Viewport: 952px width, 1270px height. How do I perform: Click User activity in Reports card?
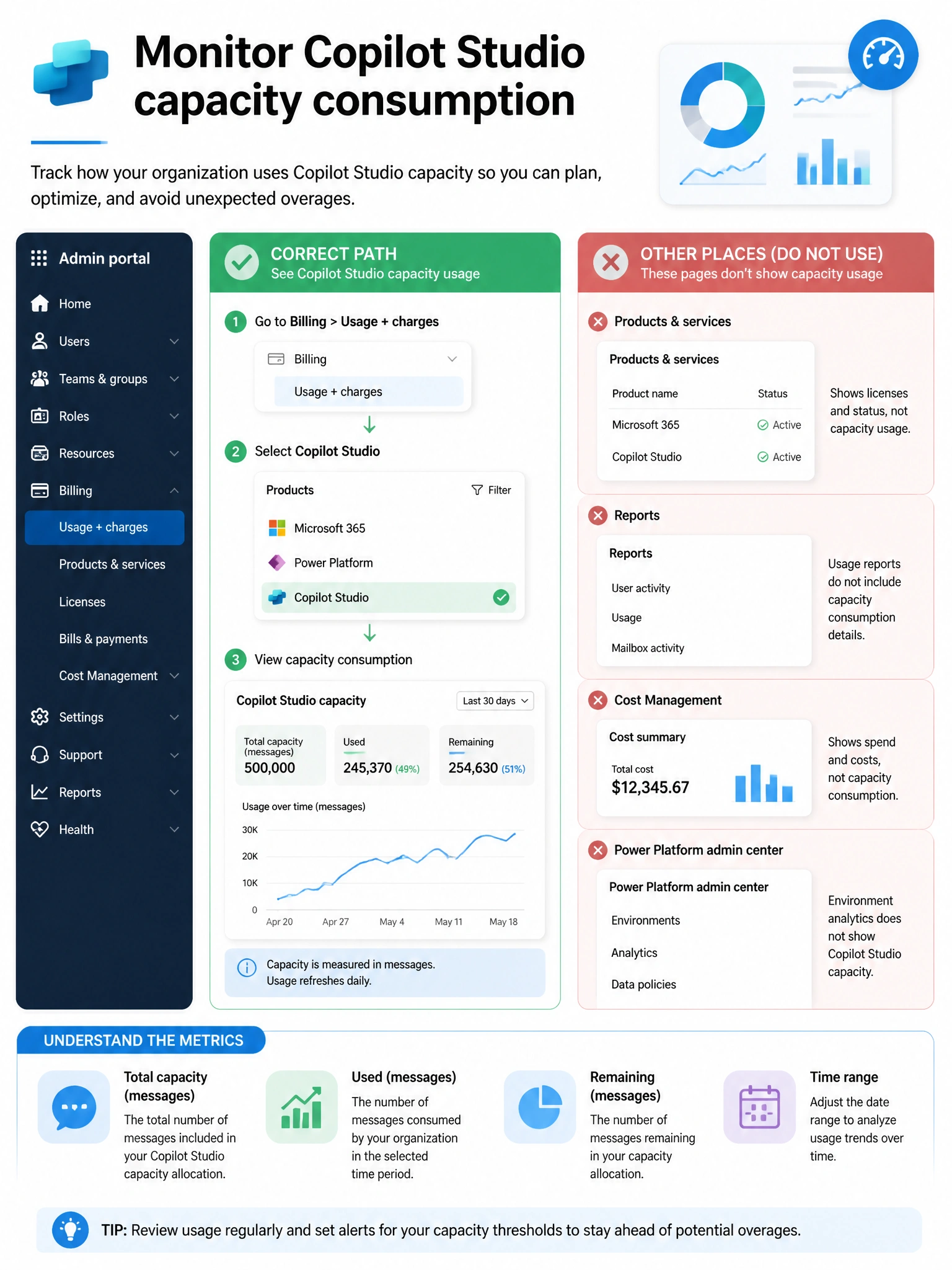click(641, 588)
